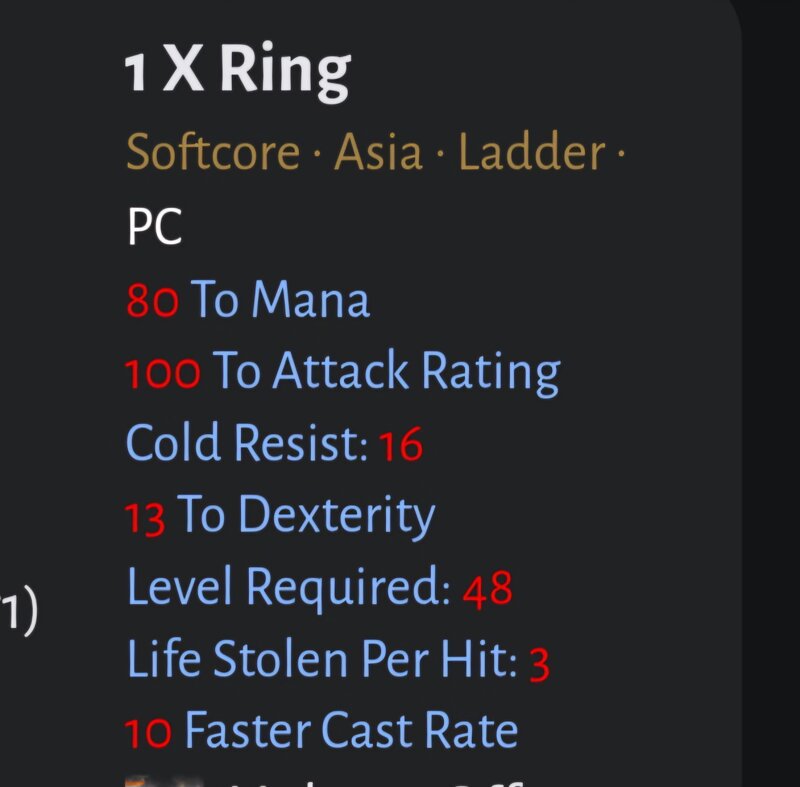Click the 'Level Required: 48' line
This screenshot has height=787, width=800.
tap(320, 588)
